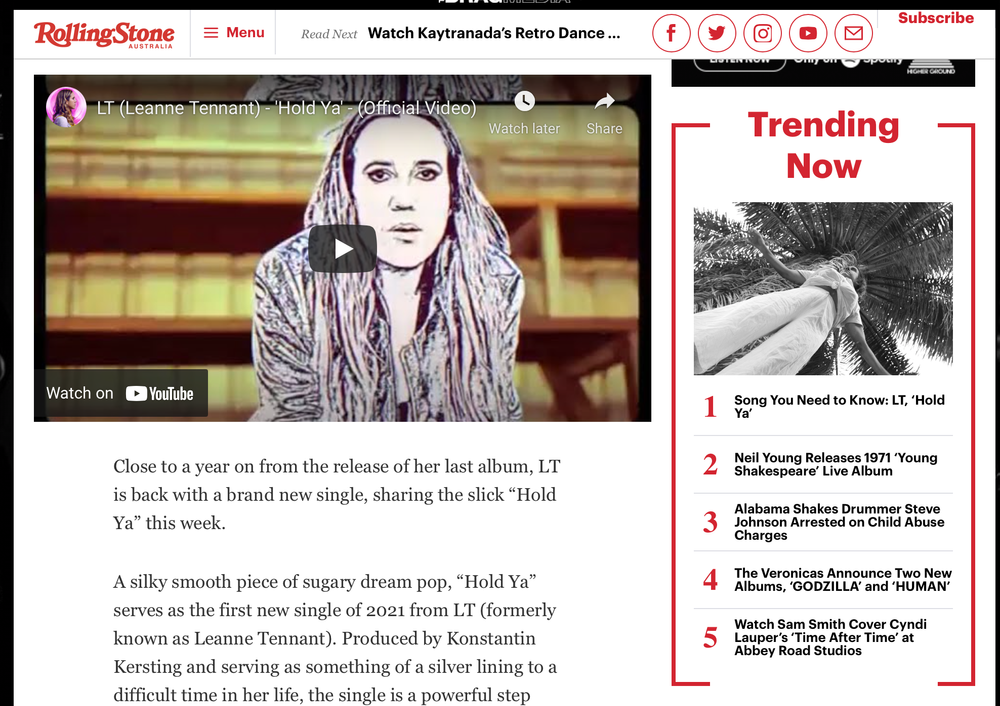Viewport: 1000px width, 706px height.
Task: Open video title 'LT (Leanne Tennant) - Hold Ya'
Action: click(x=286, y=108)
